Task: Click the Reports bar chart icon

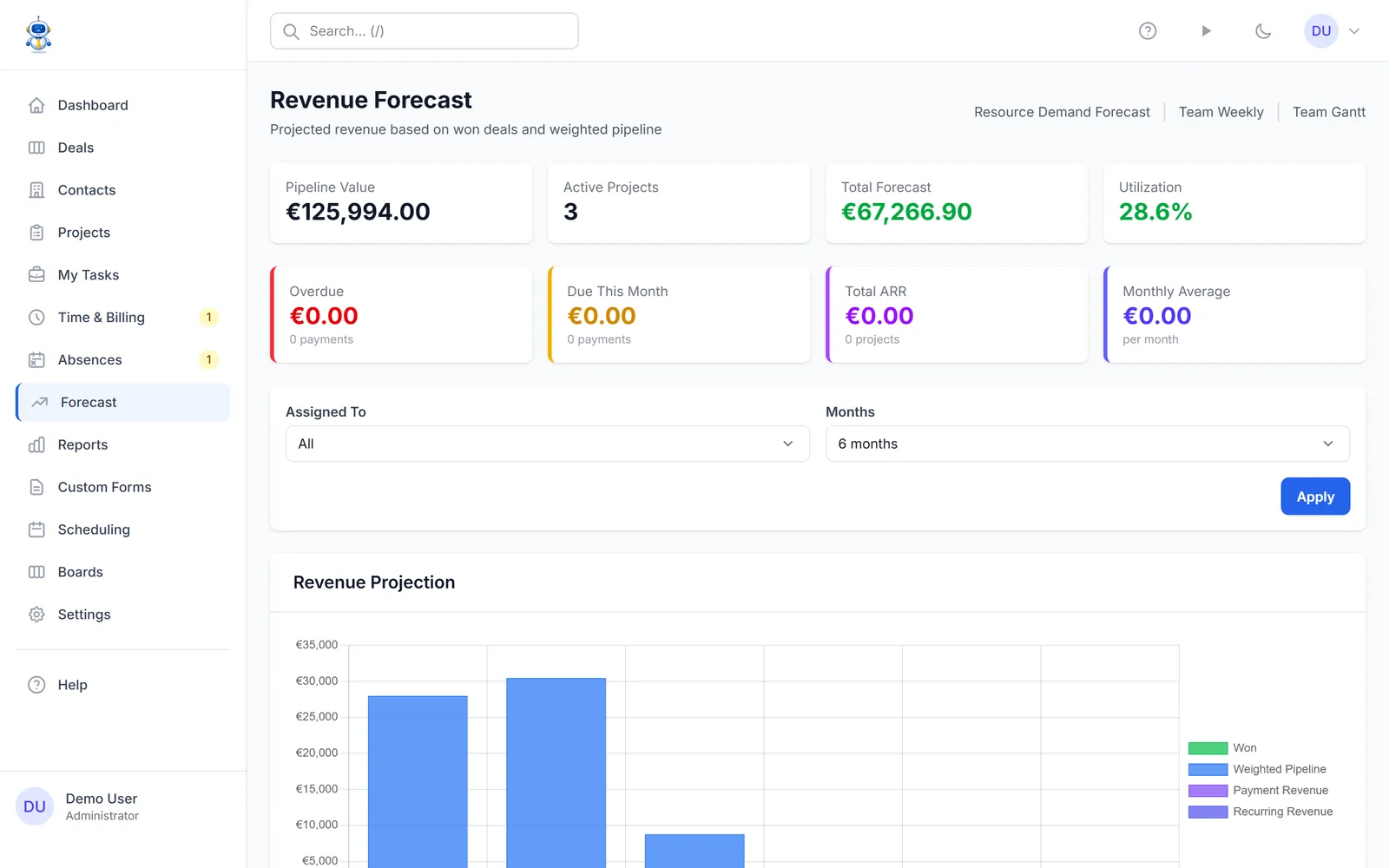Action: 36,445
